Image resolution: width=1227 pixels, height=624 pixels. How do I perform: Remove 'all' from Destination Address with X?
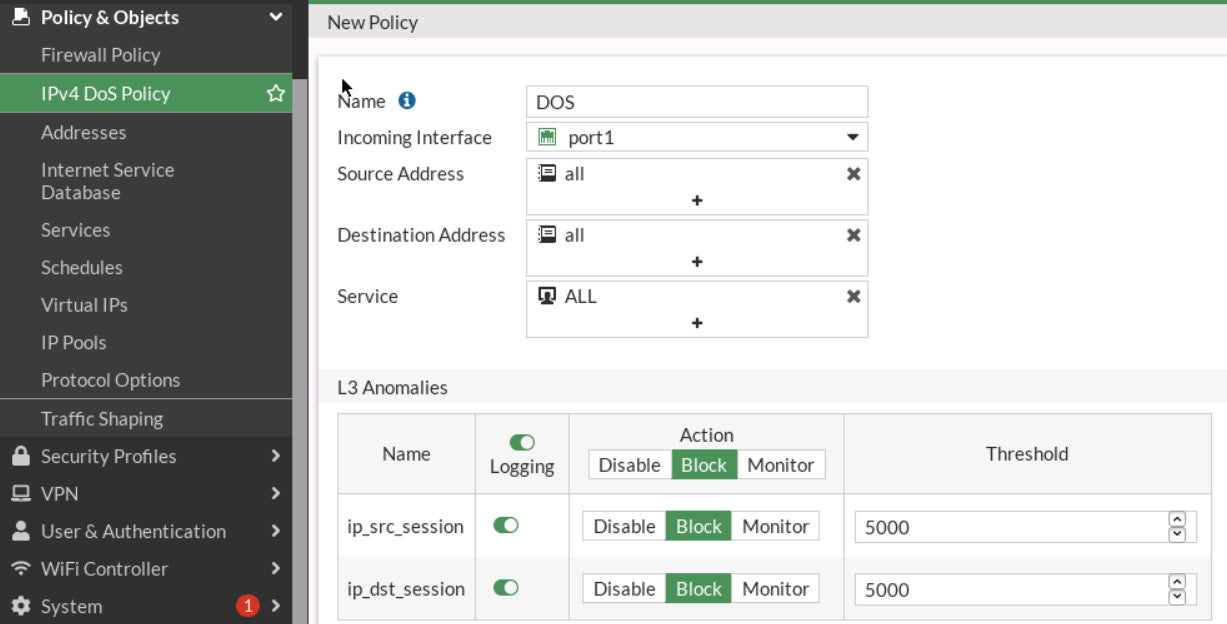(853, 236)
